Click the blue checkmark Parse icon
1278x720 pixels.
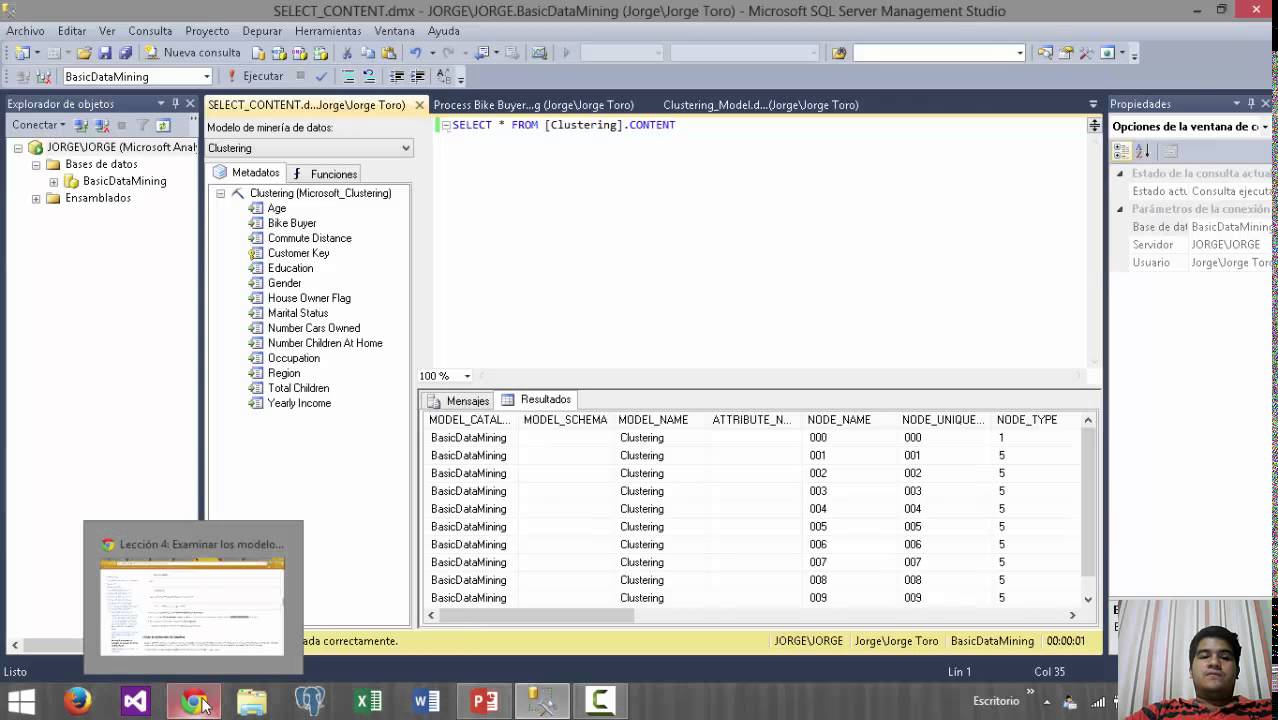[x=321, y=76]
